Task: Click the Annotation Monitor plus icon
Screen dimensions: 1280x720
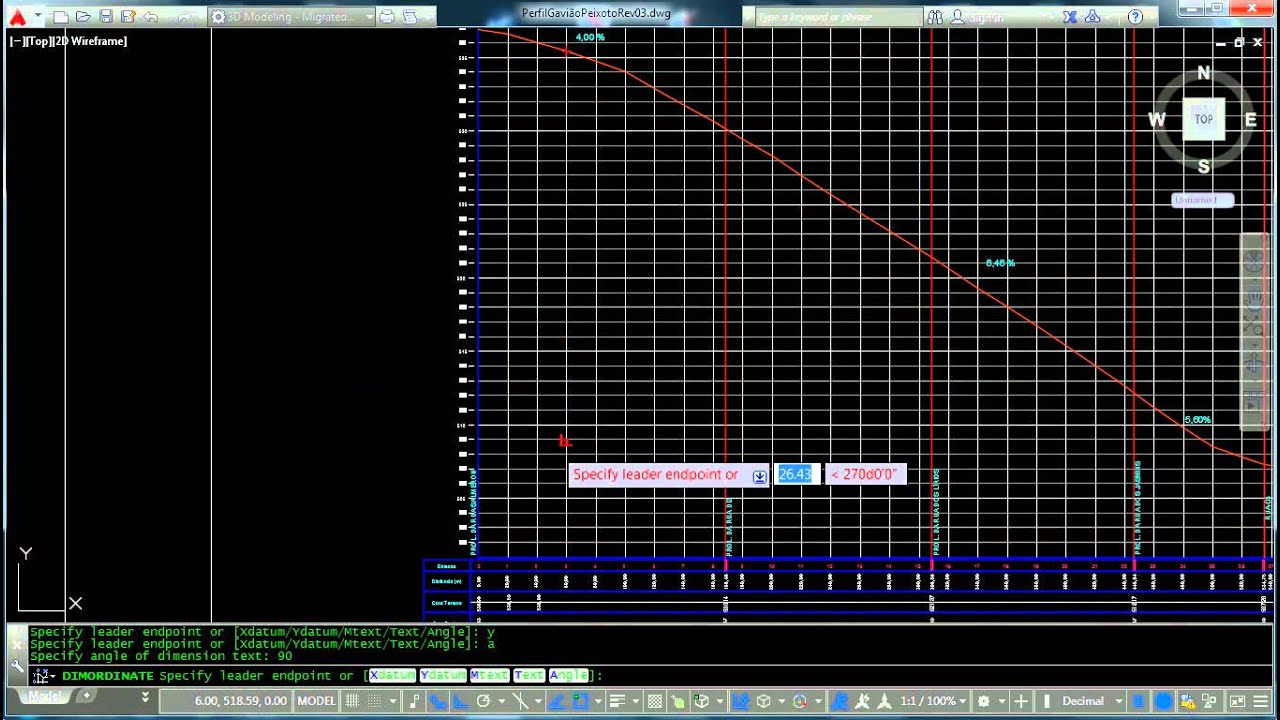Action: (x=1021, y=701)
